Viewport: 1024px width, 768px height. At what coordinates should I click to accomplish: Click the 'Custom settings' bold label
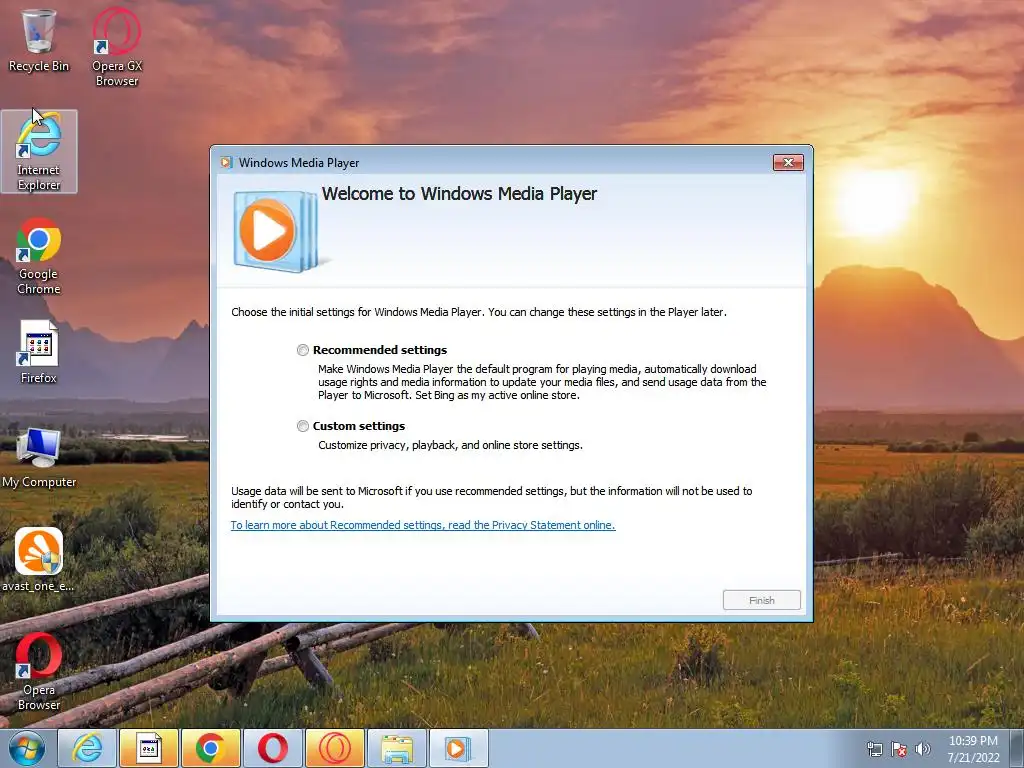pyautogui.click(x=359, y=426)
